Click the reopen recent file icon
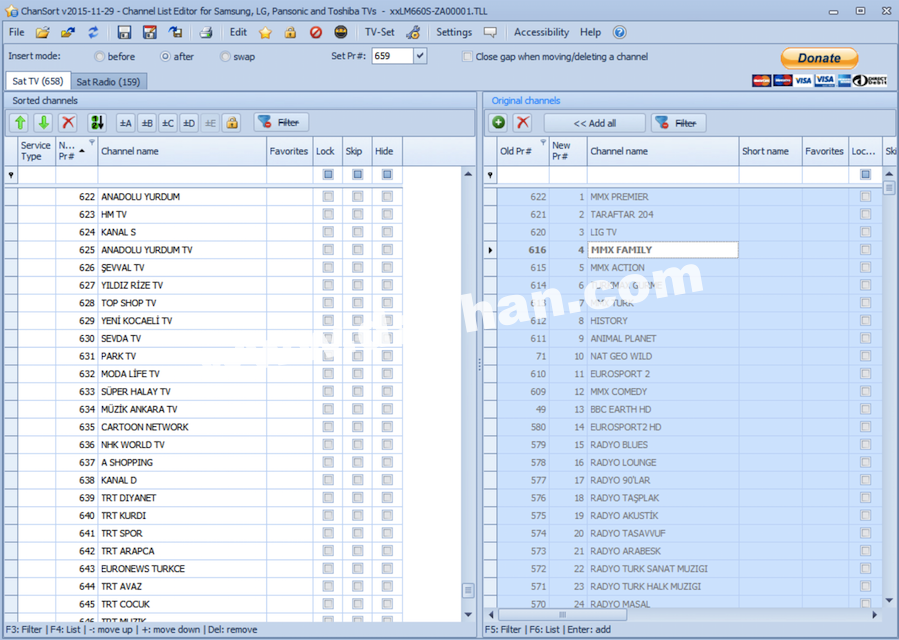The height and width of the screenshot is (640, 899). 68,33
